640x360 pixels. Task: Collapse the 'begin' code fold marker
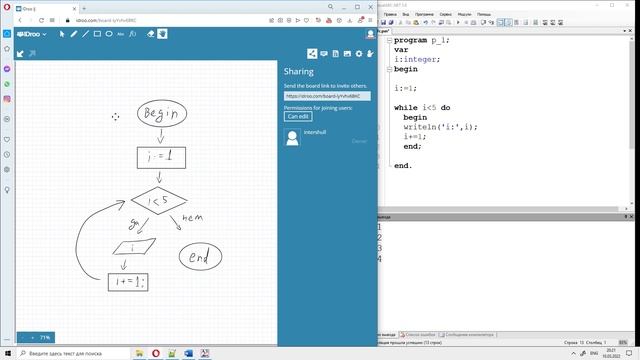tap(389, 69)
